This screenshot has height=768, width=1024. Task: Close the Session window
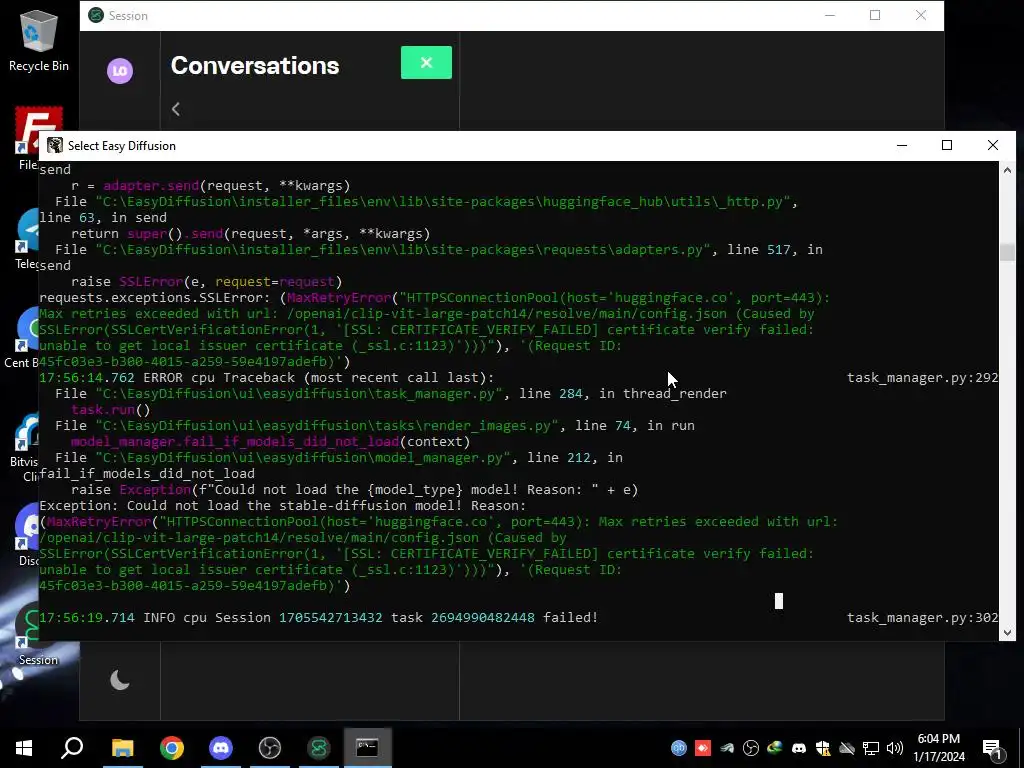pyautogui.click(x=921, y=15)
